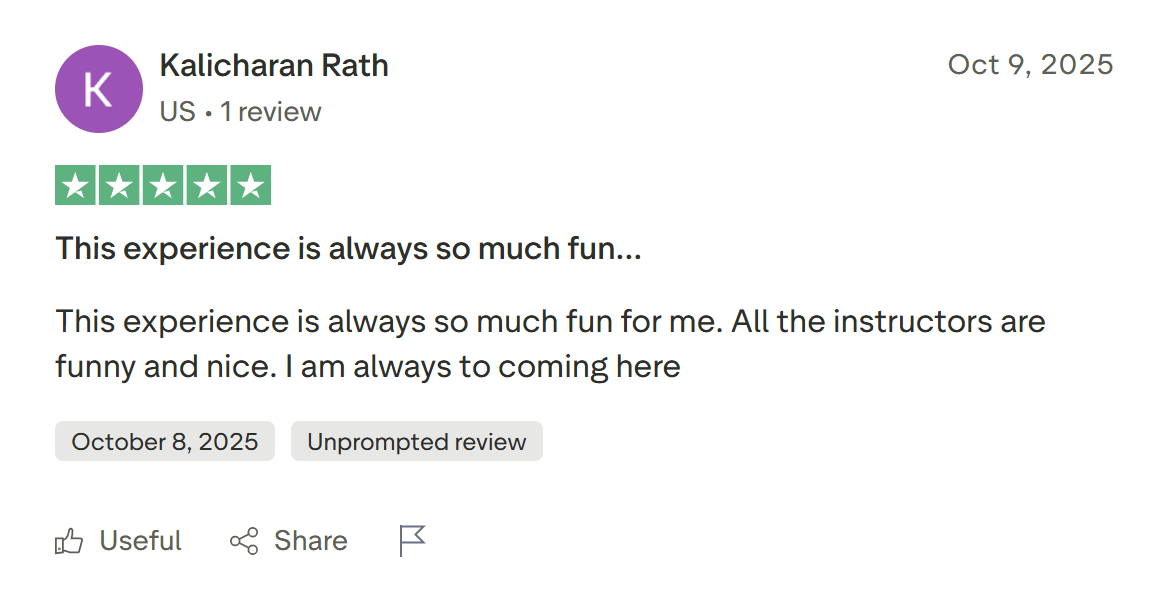Click the Oct 9, 2025 posted date
1159x604 pixels.
[x=1030, y=63]
